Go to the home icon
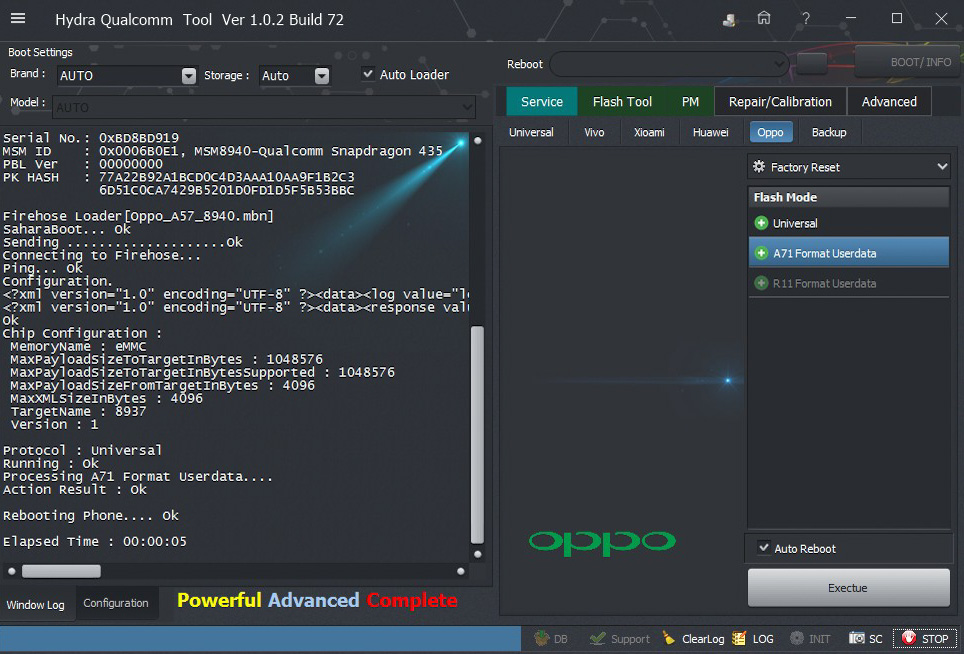The width and height of the screenshot is (964, 654). click(x=764, y=18)
